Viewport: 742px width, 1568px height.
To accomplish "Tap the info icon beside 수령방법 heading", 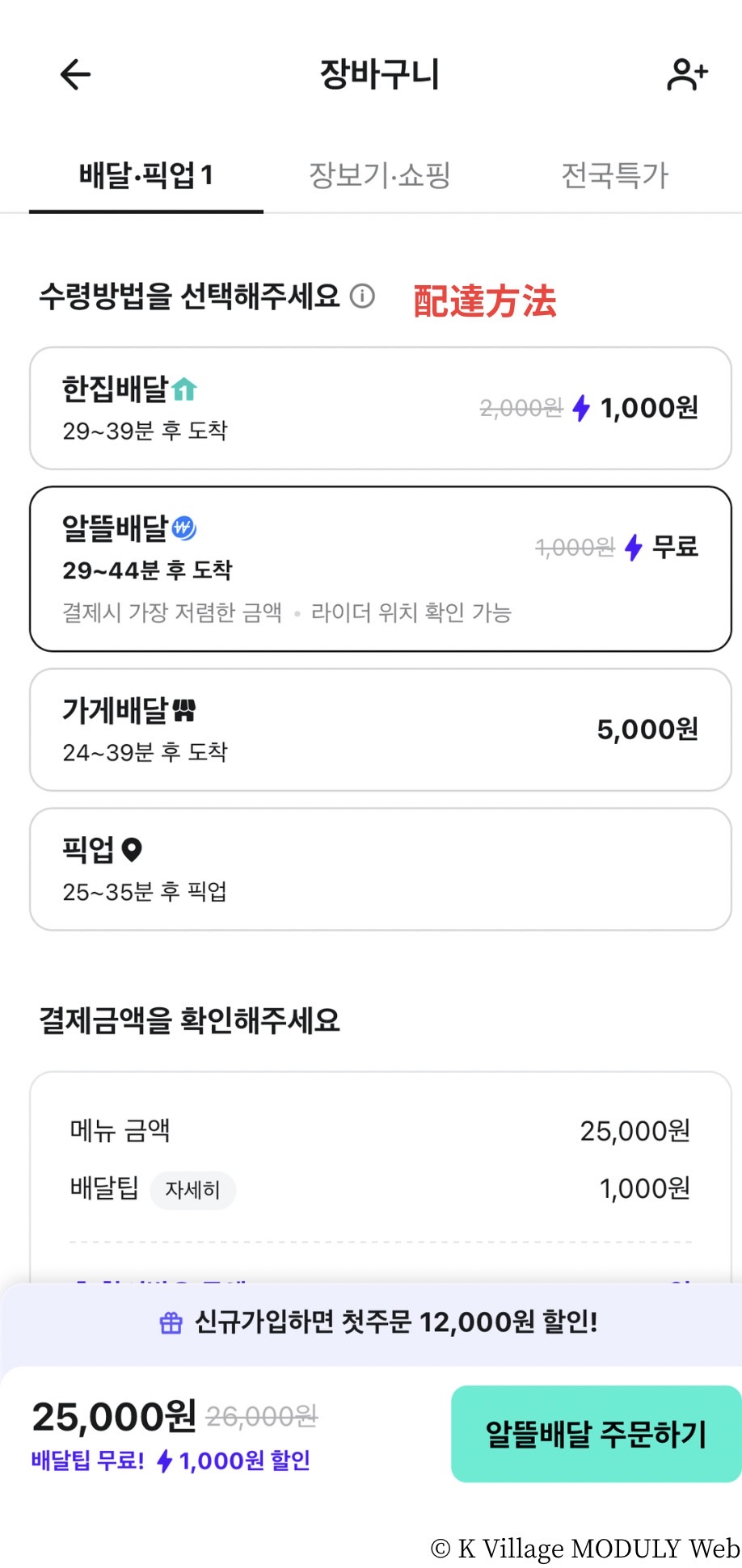I will pos(362,296).
